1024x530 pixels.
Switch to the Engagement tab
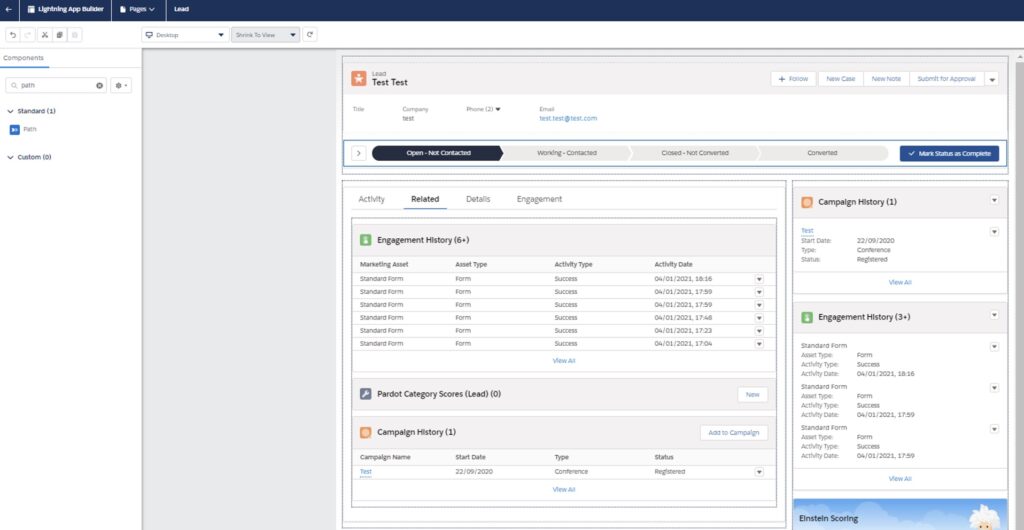click(539, 199)
